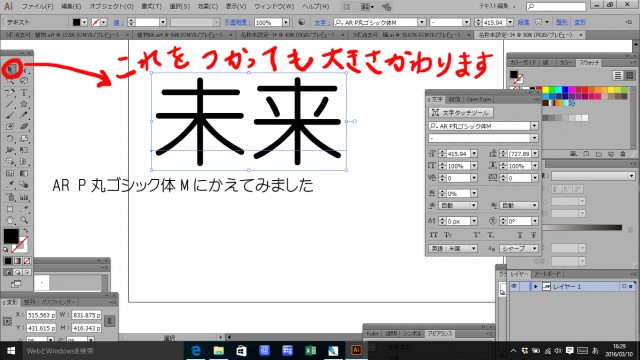This screenshot has width=640, height=360.
Task: Select the Gradient tool
Action: point(24,173)
